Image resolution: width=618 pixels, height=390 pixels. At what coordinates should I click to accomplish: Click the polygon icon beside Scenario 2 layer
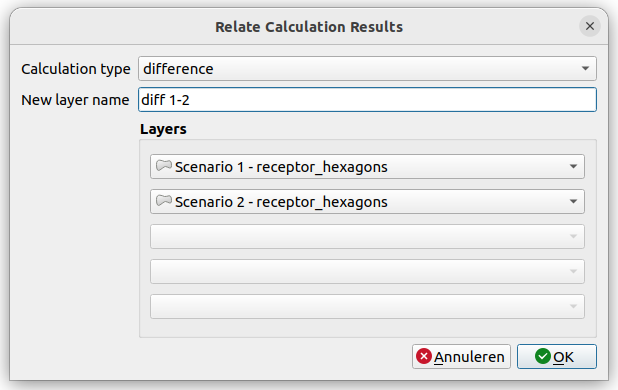[x=164, y=201]
